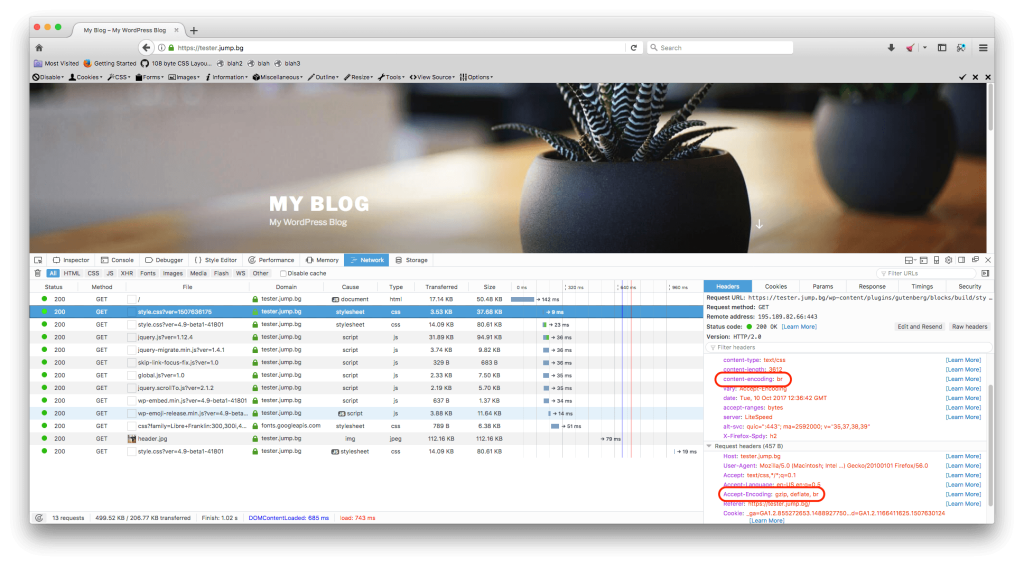Viewport: 1024px width, 566px height.
Task: Click the Filter URLs input field
Action: (x=929, y=273)
